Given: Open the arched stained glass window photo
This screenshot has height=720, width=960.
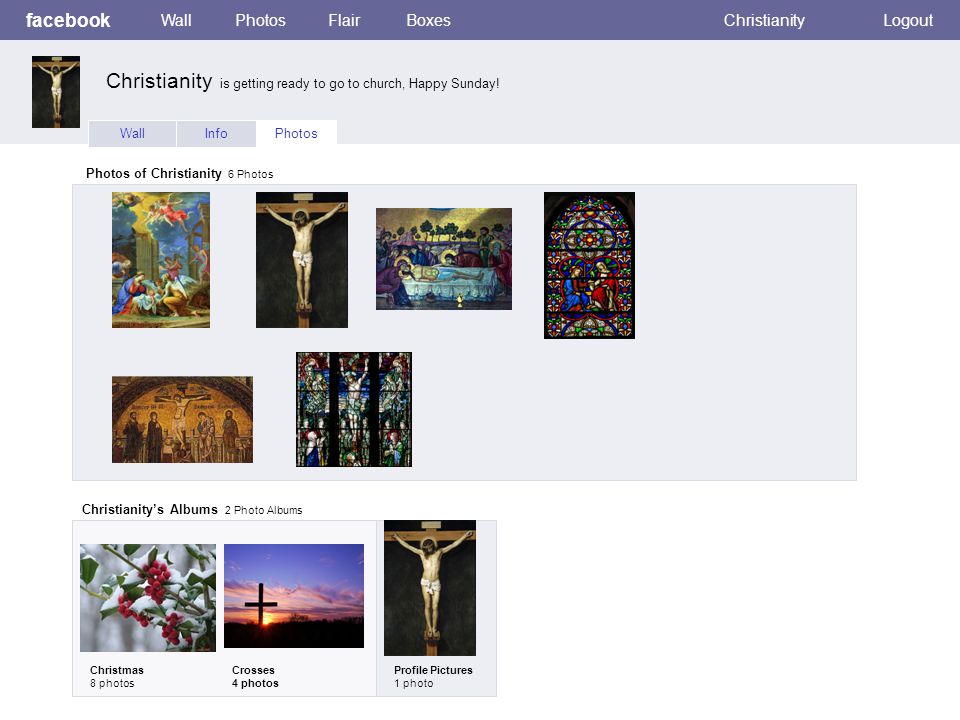Looking at the screenshot, I should click(x=590, y=265).
